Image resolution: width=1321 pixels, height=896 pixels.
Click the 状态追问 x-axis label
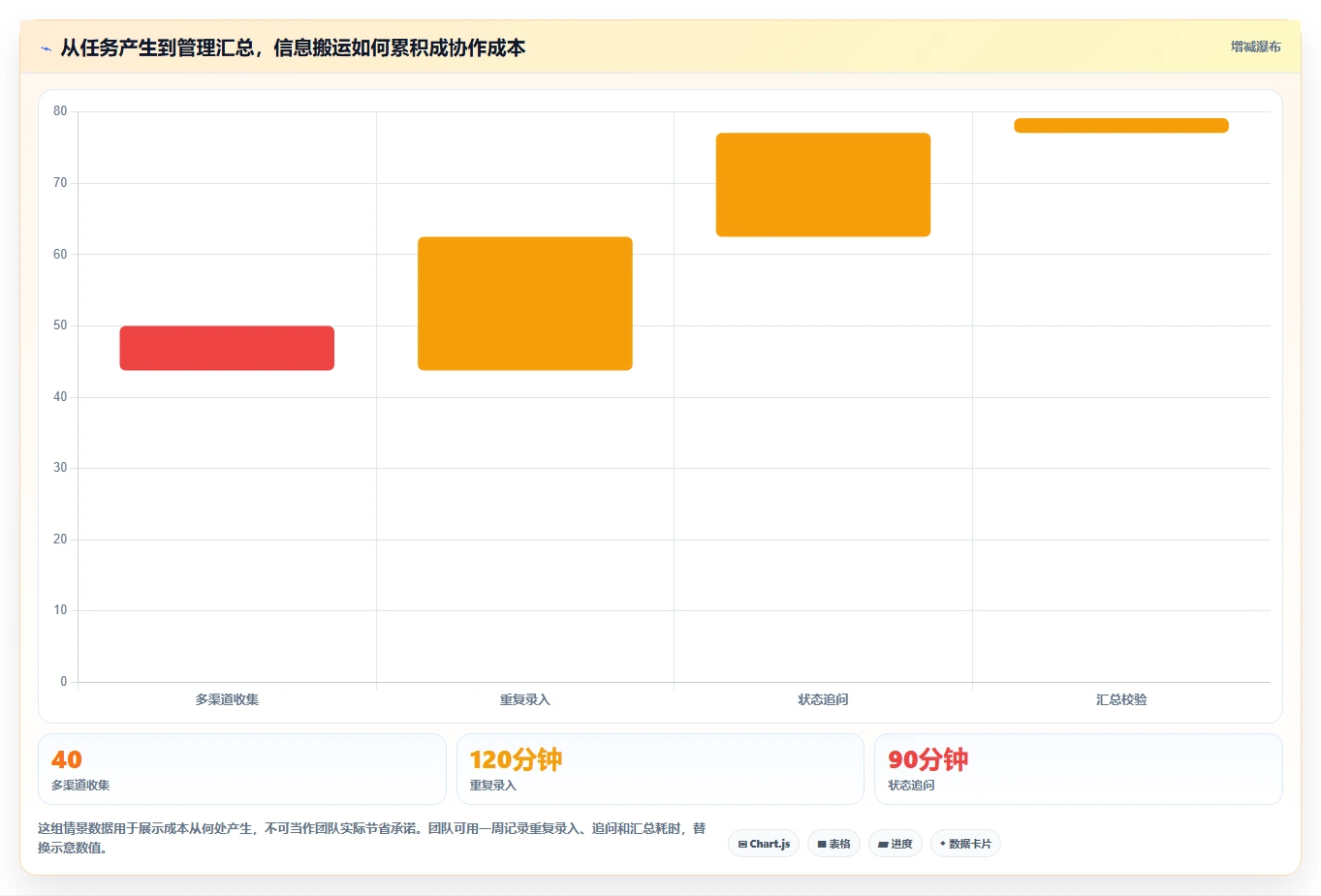click(823, 699)
